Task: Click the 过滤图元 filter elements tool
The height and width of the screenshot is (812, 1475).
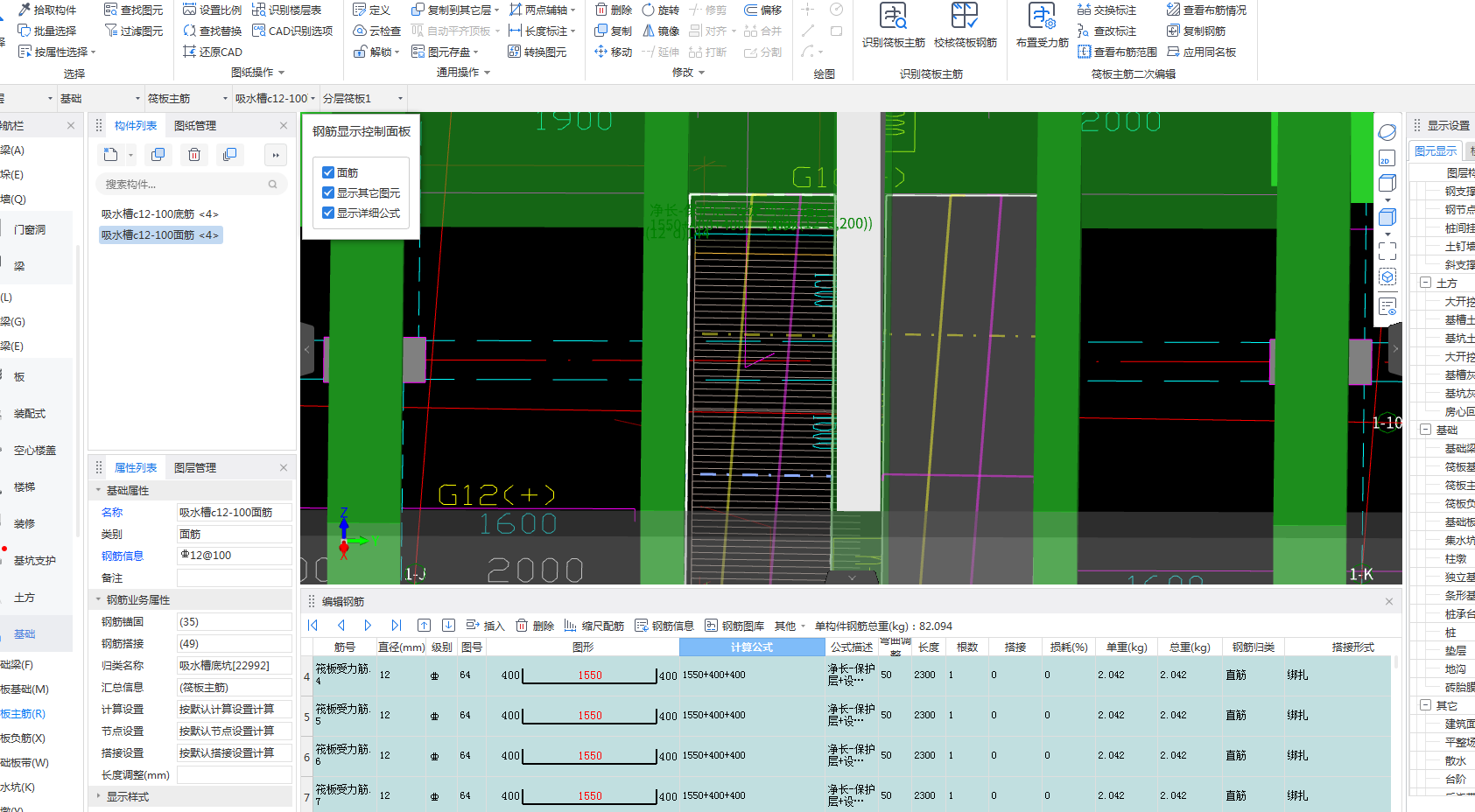Action: tap(133, 31)
